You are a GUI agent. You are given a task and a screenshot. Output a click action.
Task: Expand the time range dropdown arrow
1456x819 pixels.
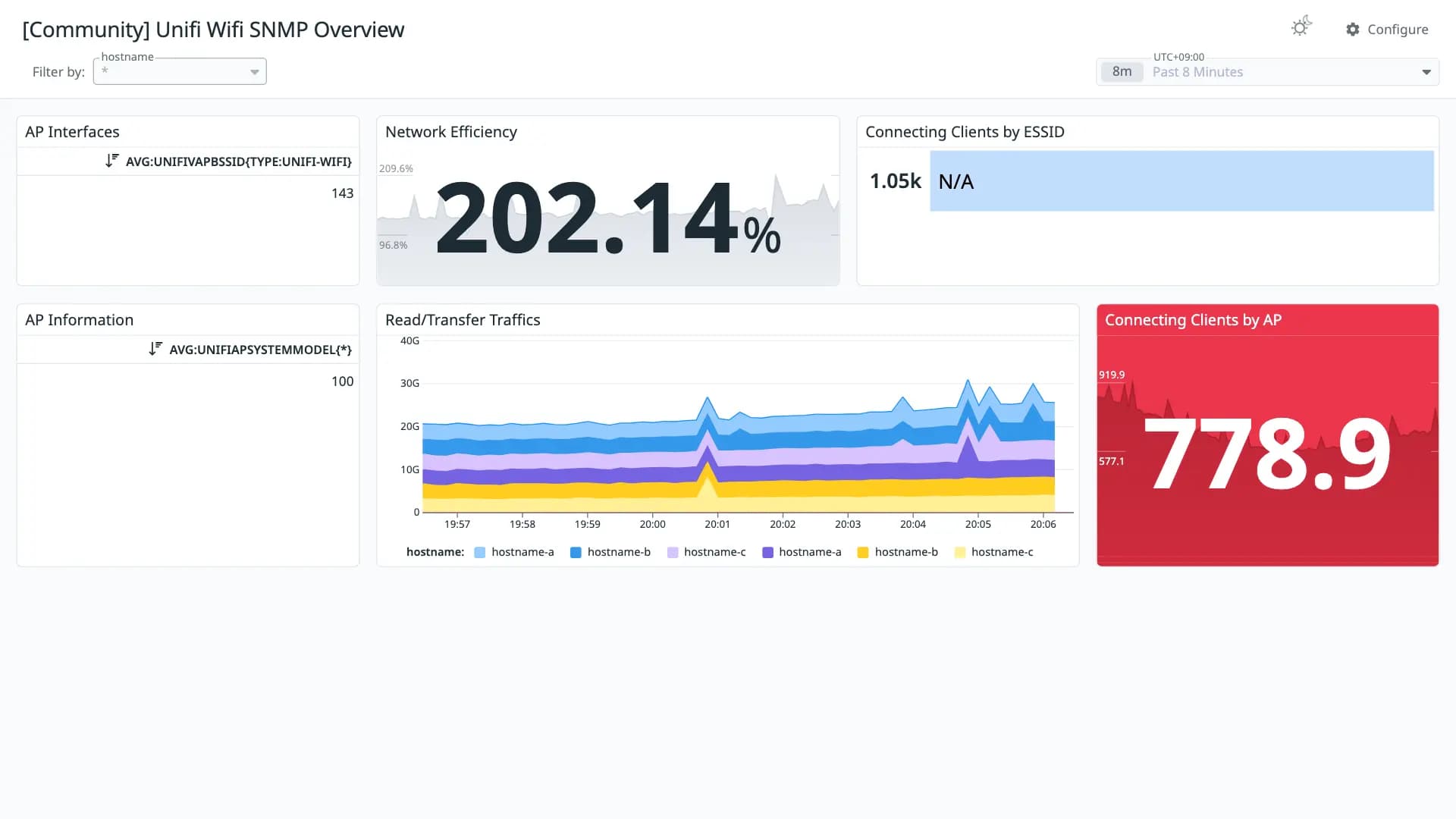click(1426, 72)
